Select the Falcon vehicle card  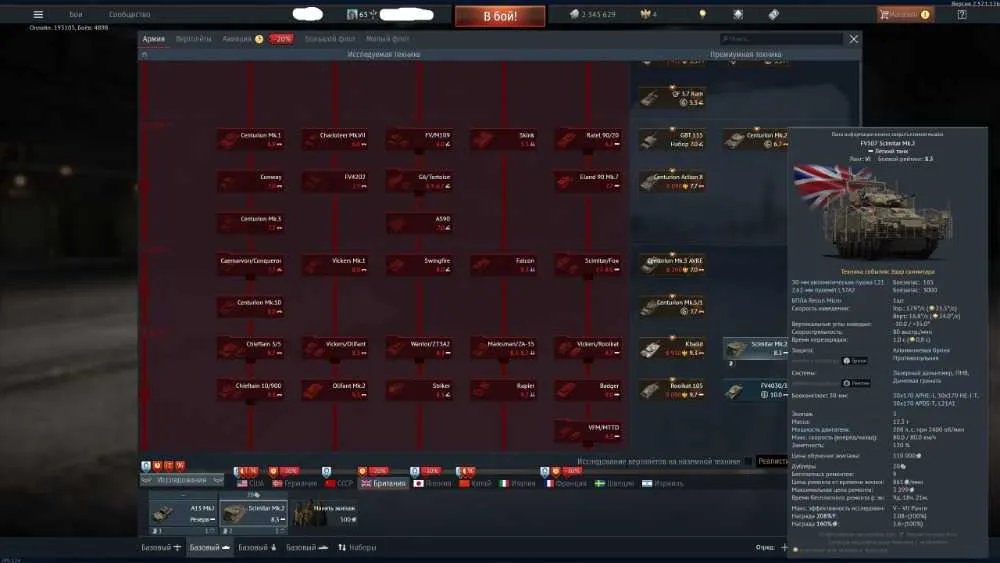coord(504,265)
